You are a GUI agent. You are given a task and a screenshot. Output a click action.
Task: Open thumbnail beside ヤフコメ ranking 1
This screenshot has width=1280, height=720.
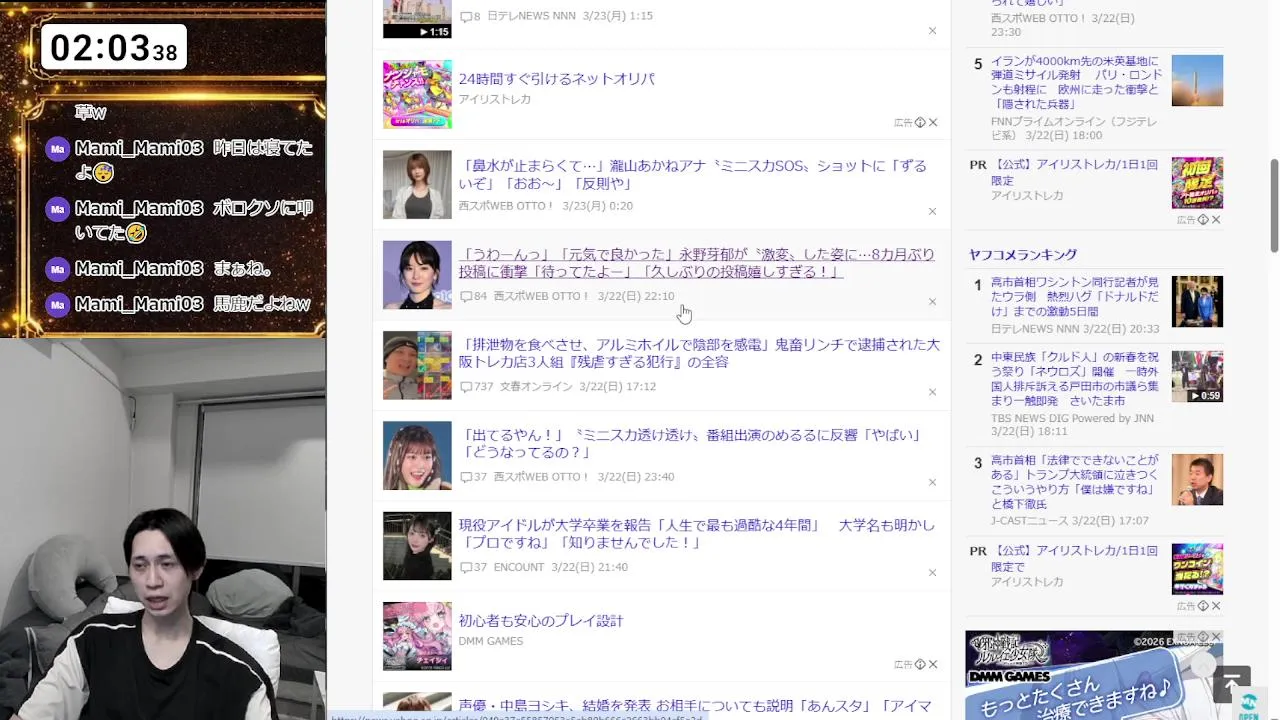click(x=1197, y=301)
